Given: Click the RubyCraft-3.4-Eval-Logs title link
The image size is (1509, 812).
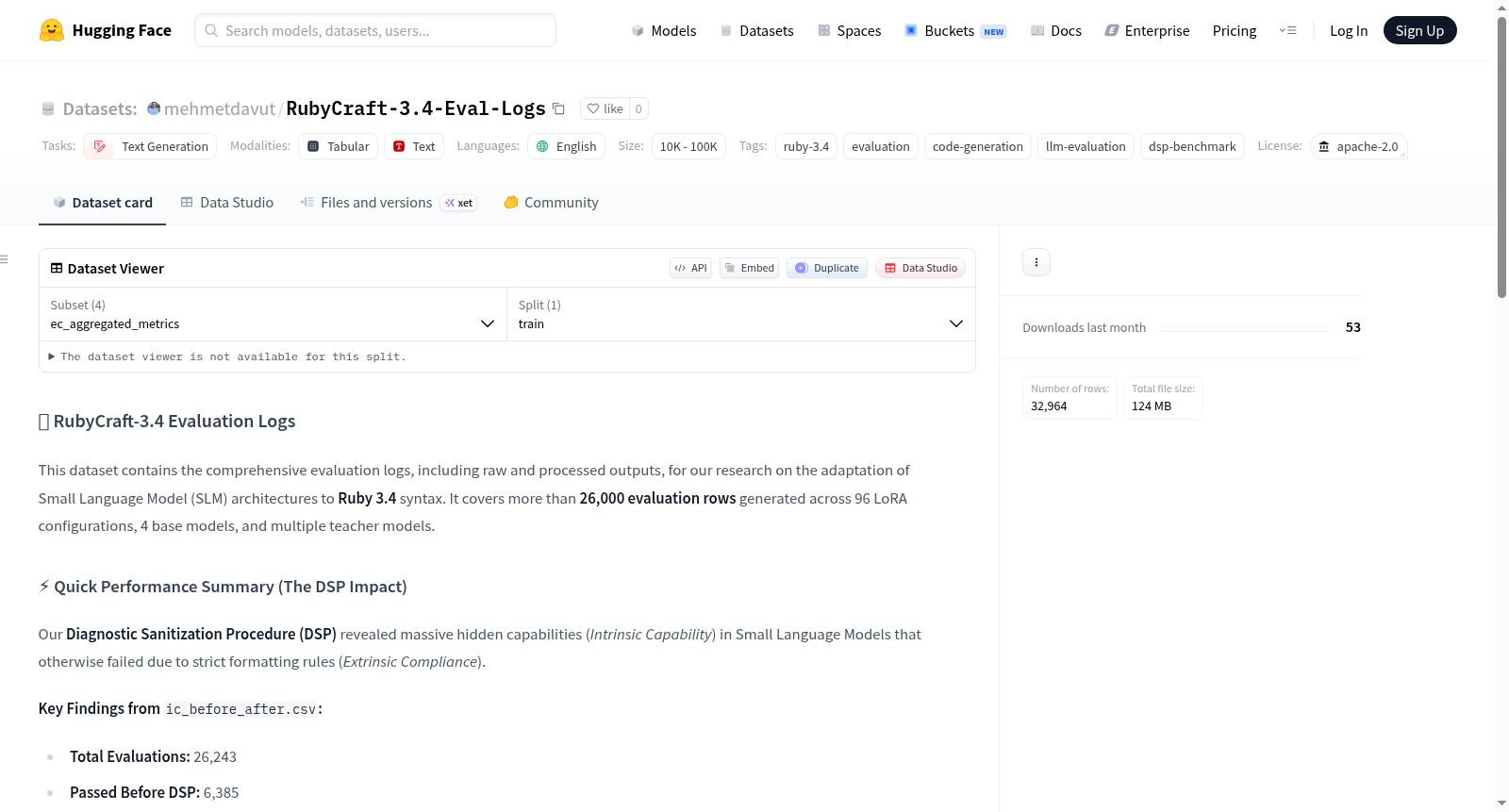Looking at the screenshot, I should pyautogui.click(x=416, y=108).
